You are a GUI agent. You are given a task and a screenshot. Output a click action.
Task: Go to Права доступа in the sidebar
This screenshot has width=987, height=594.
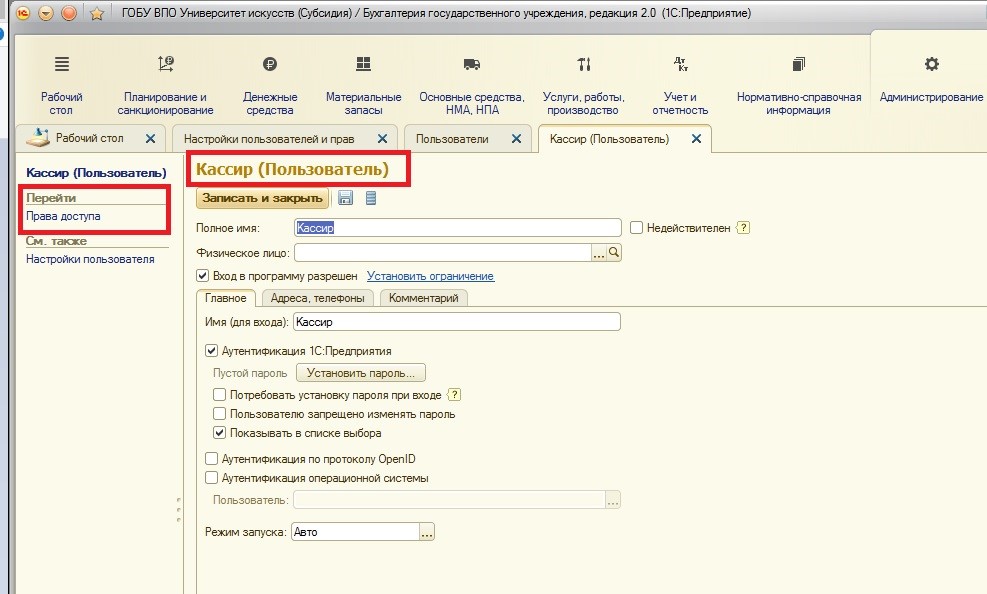63,216
